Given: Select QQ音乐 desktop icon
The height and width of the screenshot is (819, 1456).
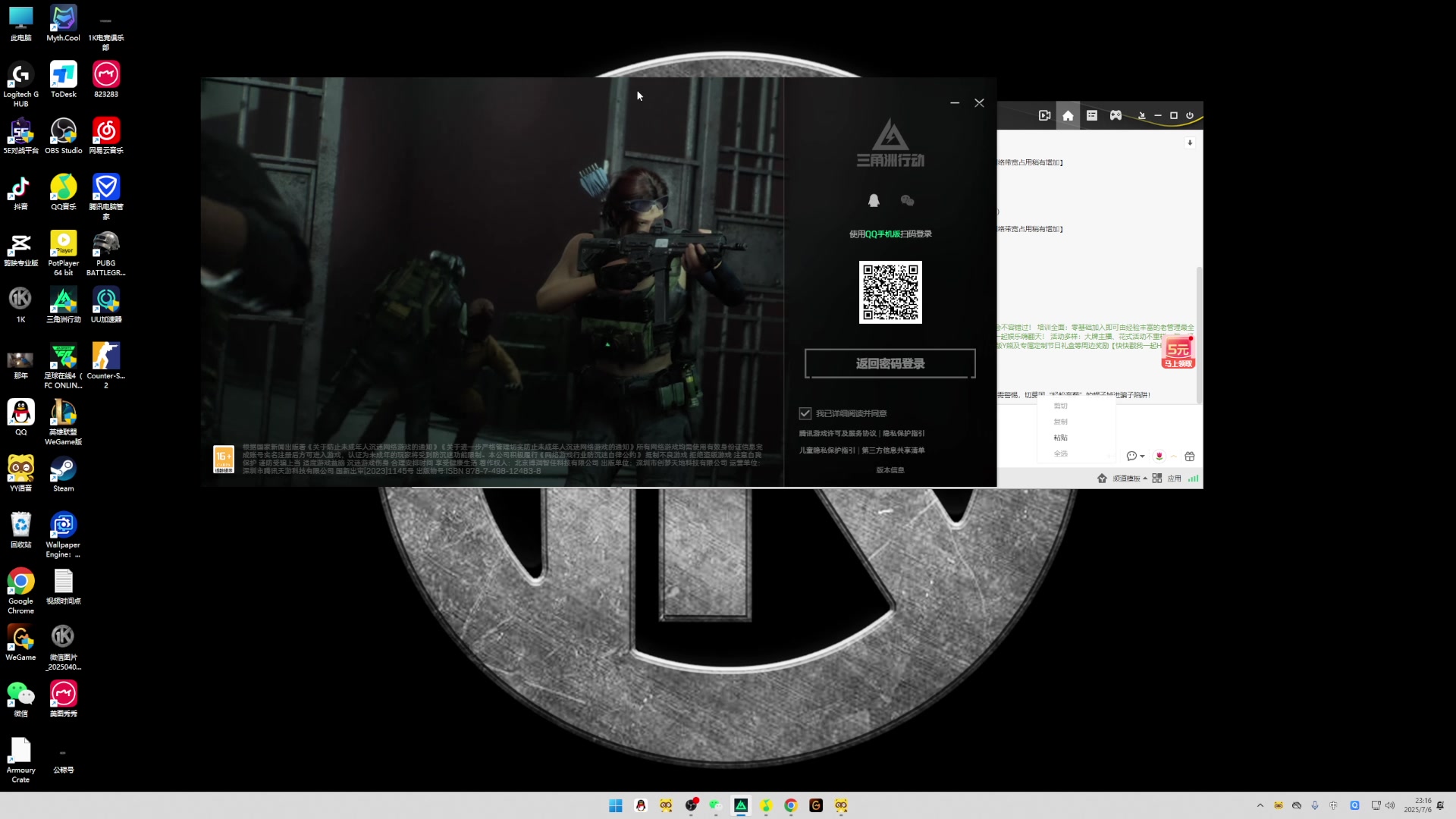Looking at the screenshot, I should [63, 192].
